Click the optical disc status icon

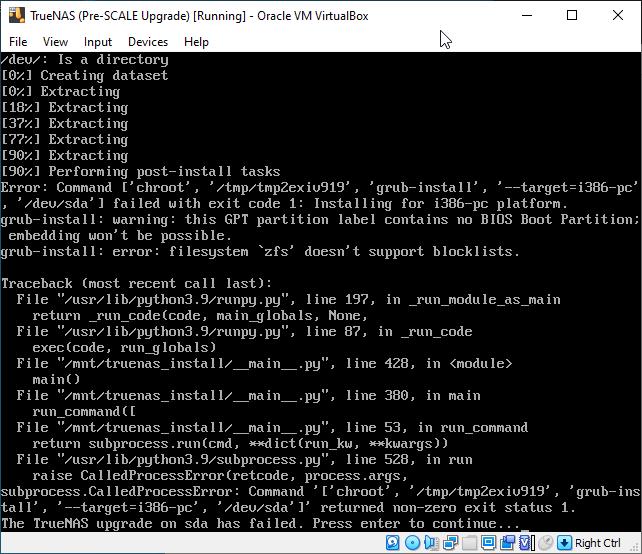[413, 543]
